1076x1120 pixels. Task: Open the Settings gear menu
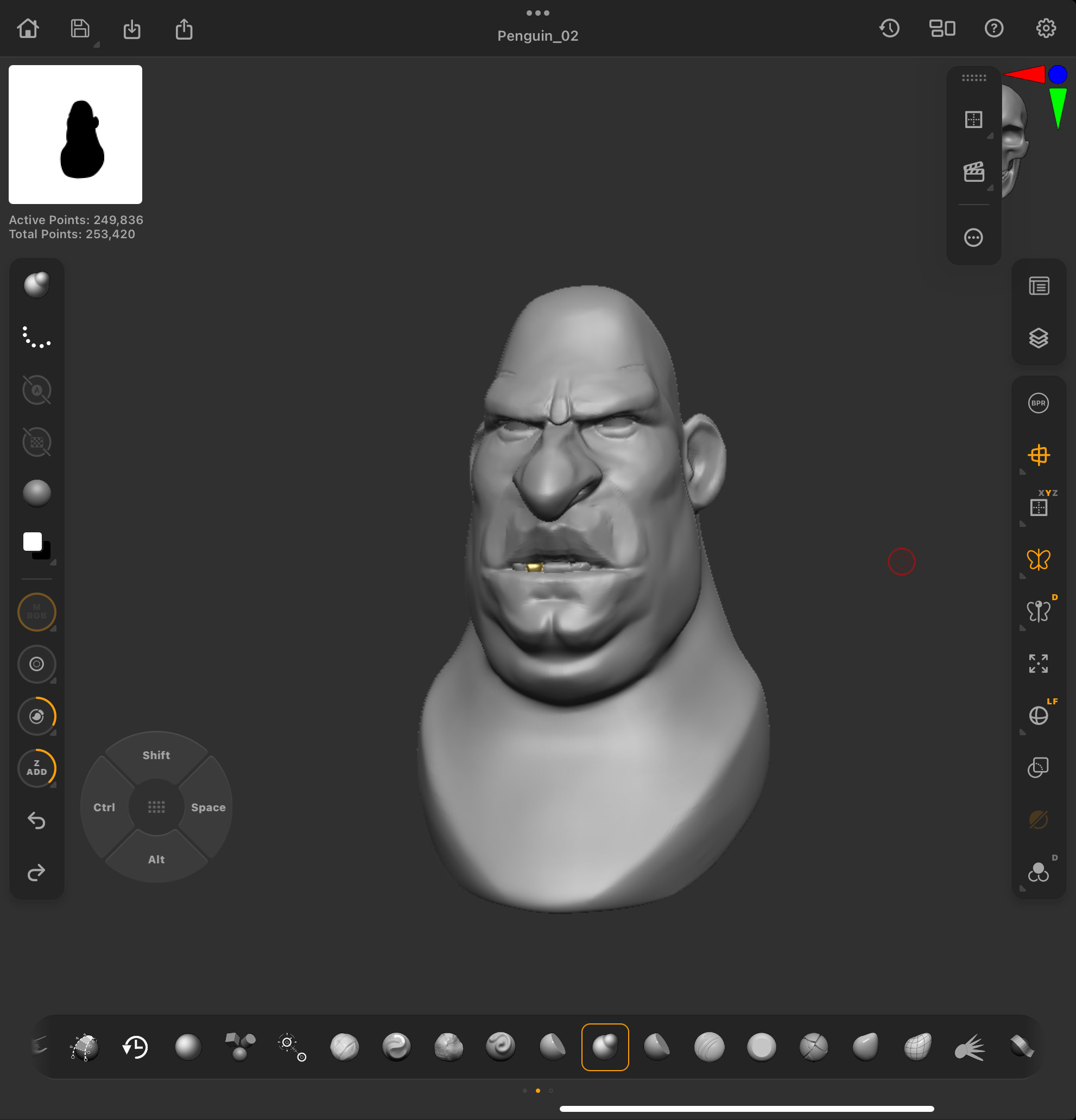(1047, 28)
